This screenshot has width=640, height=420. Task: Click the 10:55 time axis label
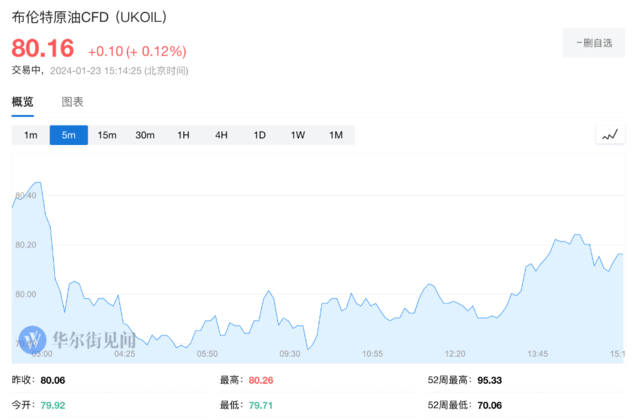pyautogui.click(x=373, y=354)
